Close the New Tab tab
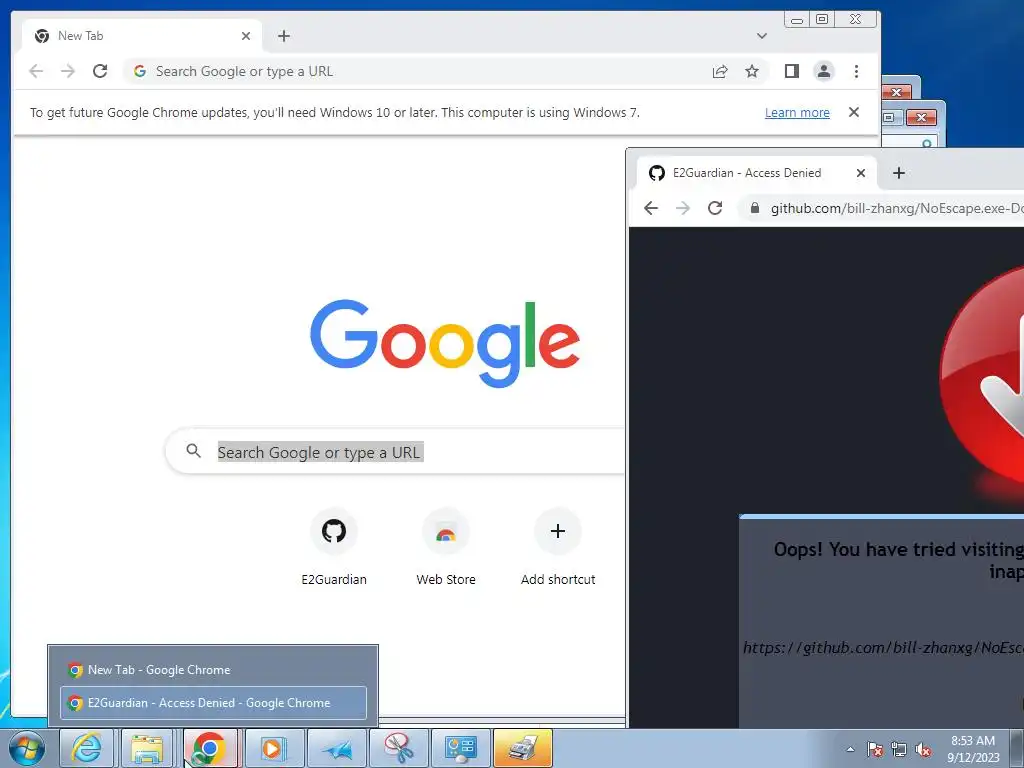1024x768 pixels. pyautogui.click(x=246, y=36)
